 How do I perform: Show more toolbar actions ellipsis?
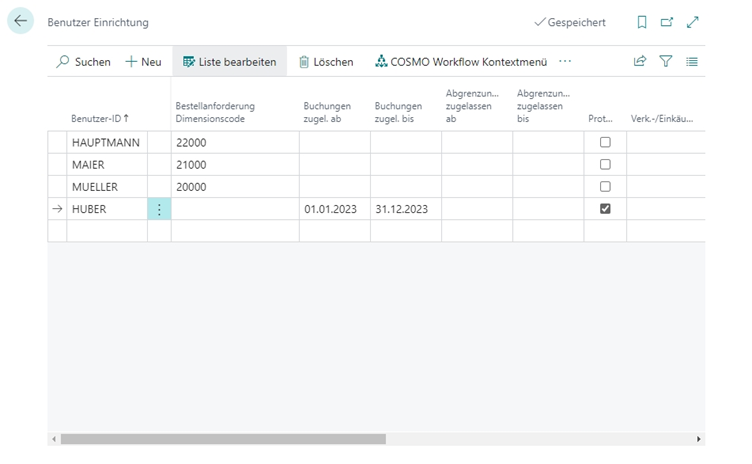coord(566,62)
